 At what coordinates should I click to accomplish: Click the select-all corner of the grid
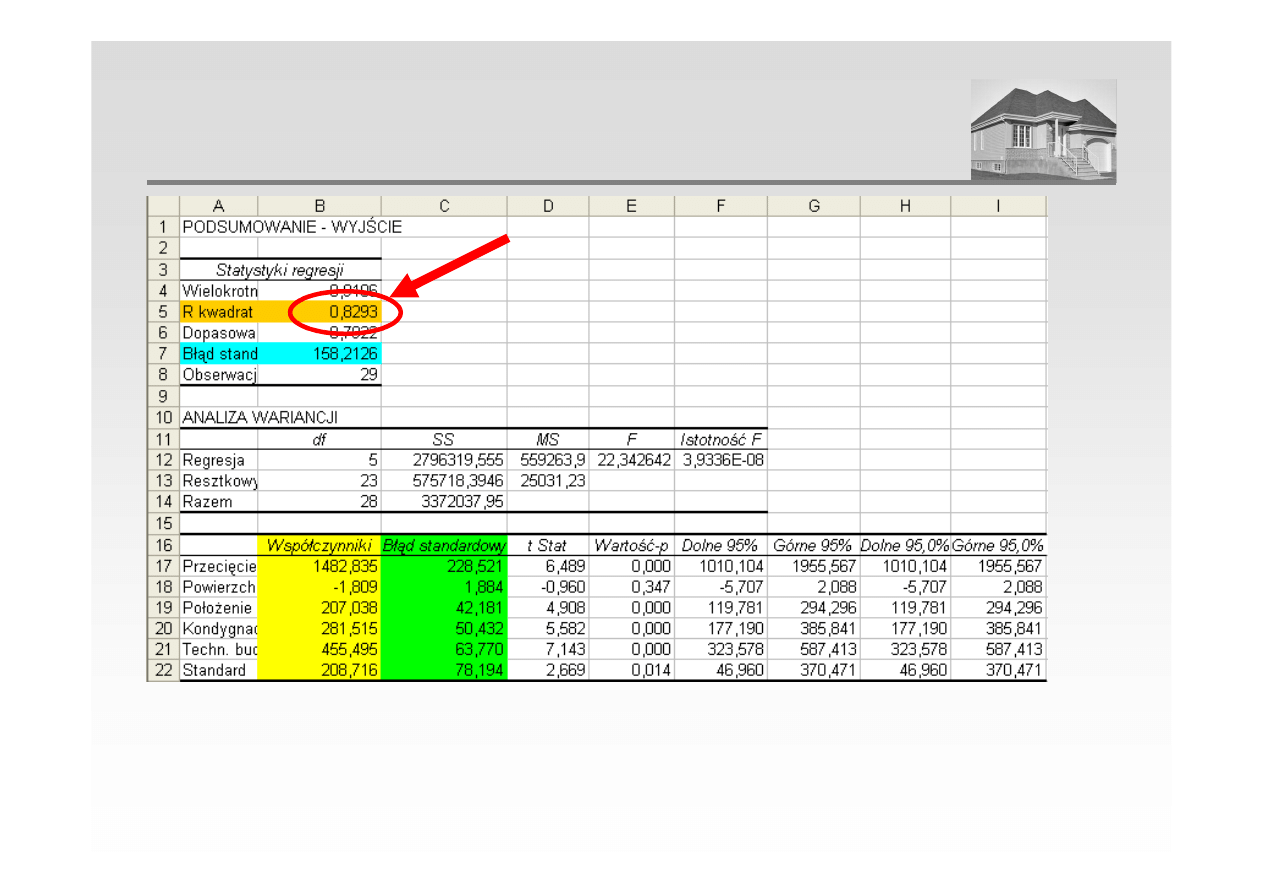(x=163, y=206)
